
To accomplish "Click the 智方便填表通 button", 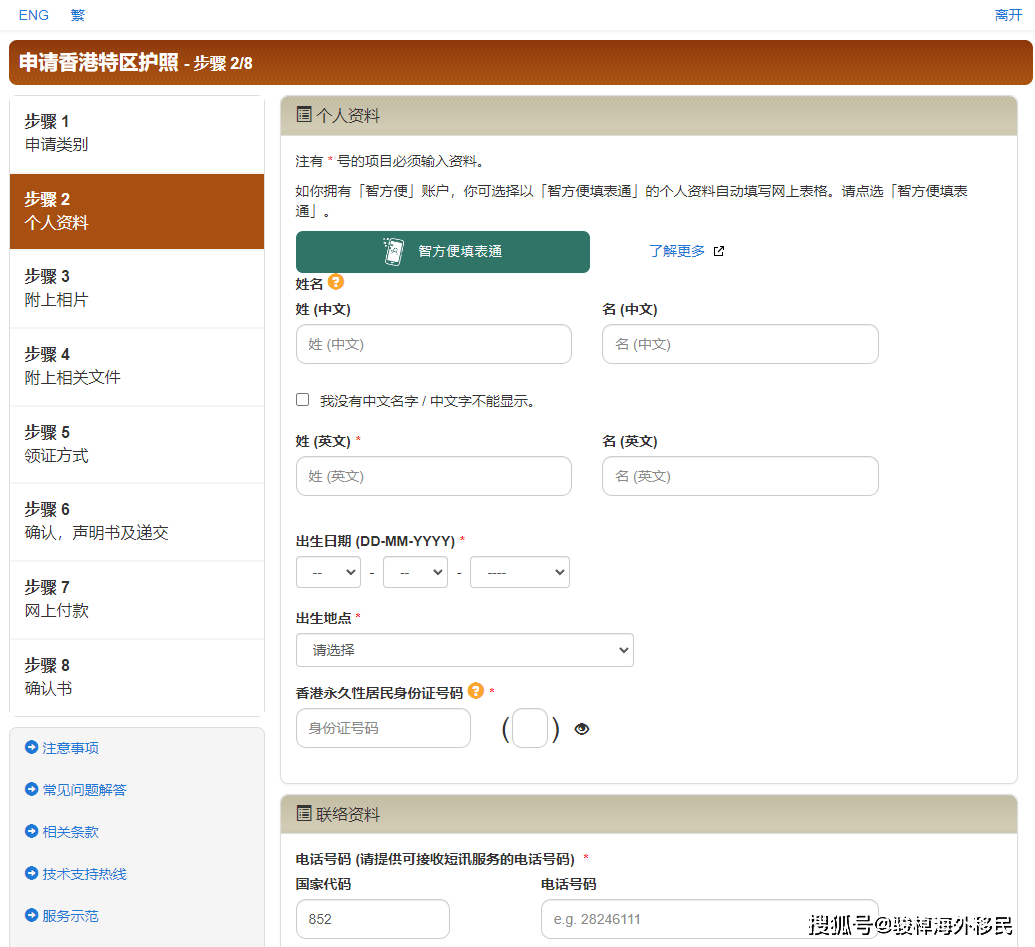I will coord(442,252).
